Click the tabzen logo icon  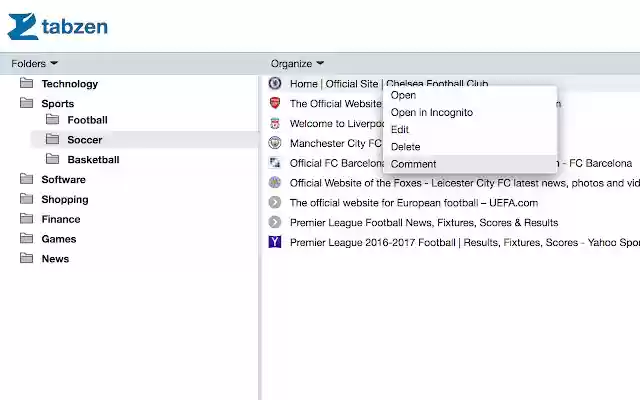(23, 27)
